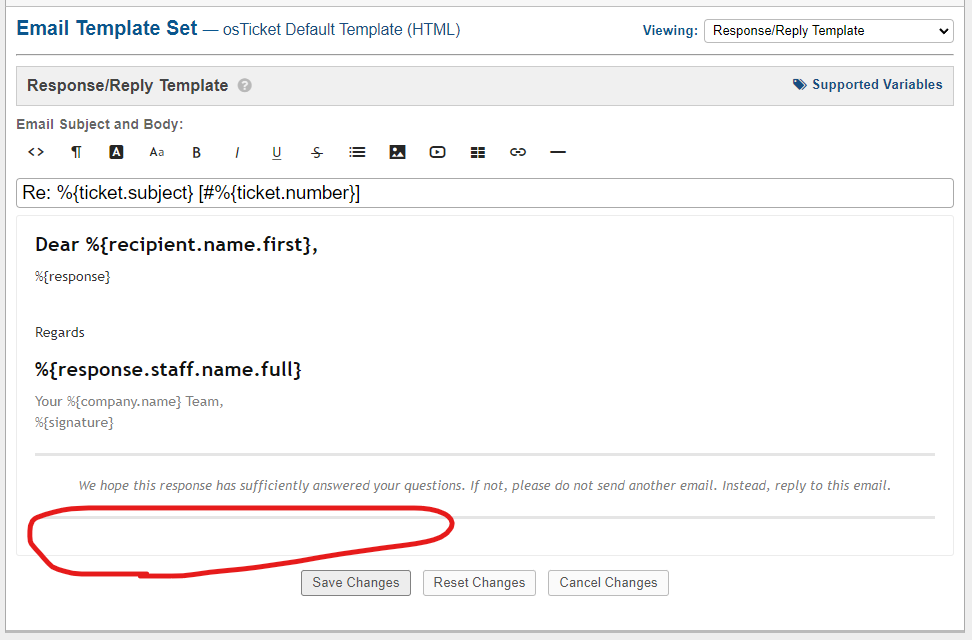Viewport: 972px width, 640px height.
Task: Toggle italic formatting
Action: coord(237,152)
